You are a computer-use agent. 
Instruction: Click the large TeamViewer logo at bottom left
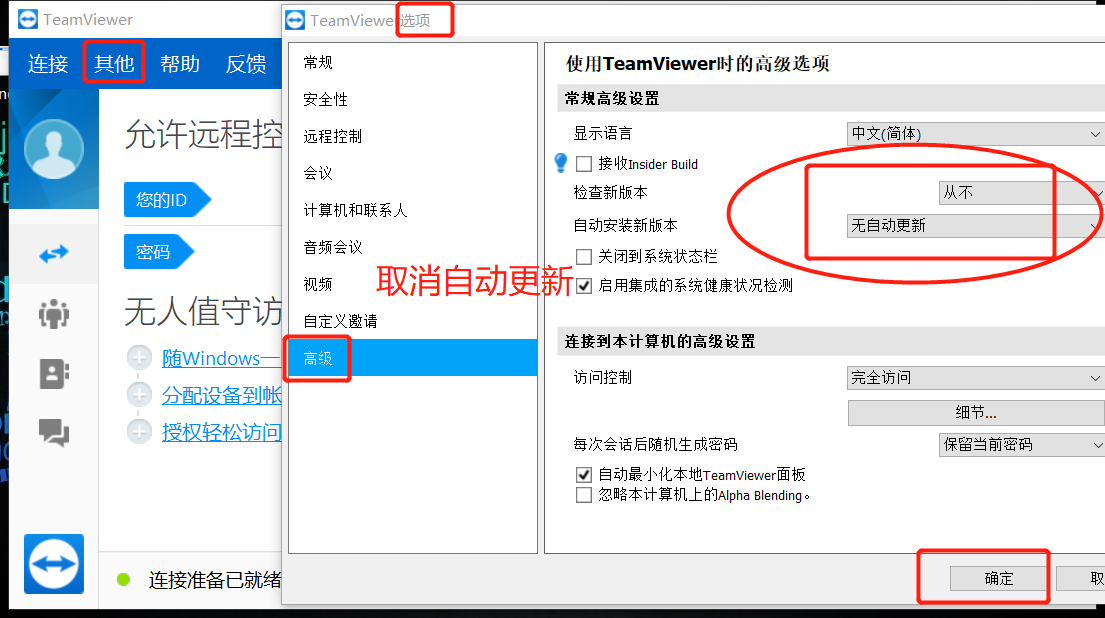coord(54,564)
